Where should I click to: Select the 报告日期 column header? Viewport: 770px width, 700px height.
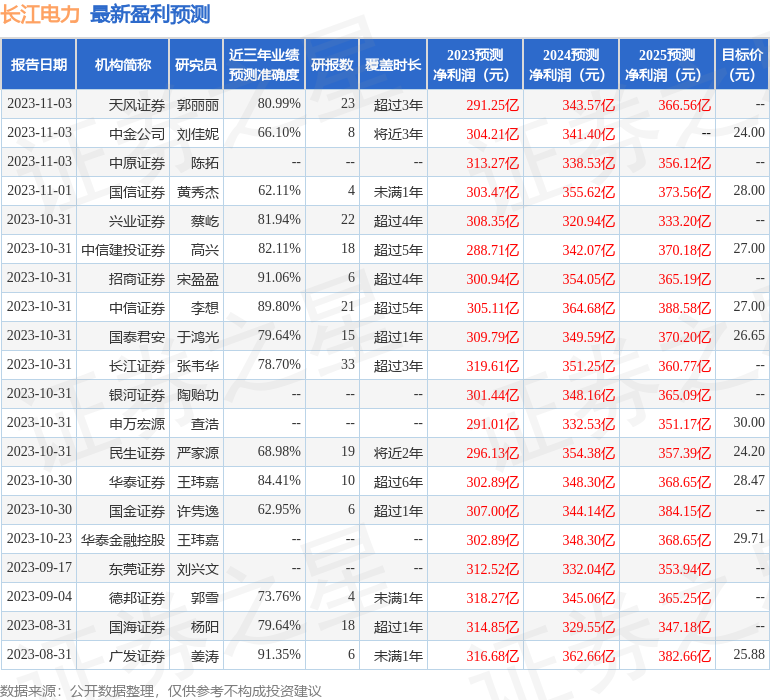[x=38, y=64]
